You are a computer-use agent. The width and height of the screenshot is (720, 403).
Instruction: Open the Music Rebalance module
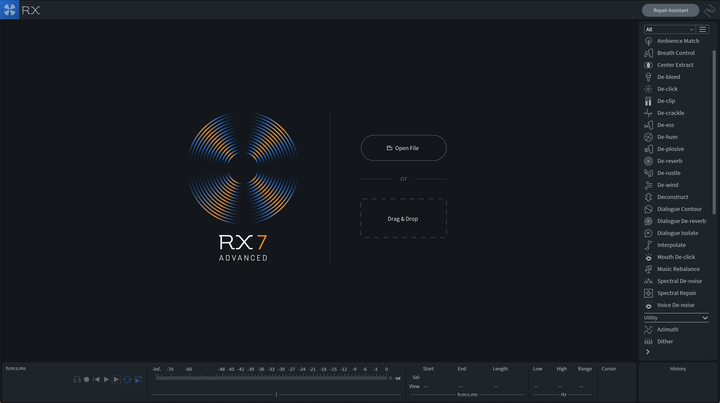pyautogui.click(x=676, y=269)
